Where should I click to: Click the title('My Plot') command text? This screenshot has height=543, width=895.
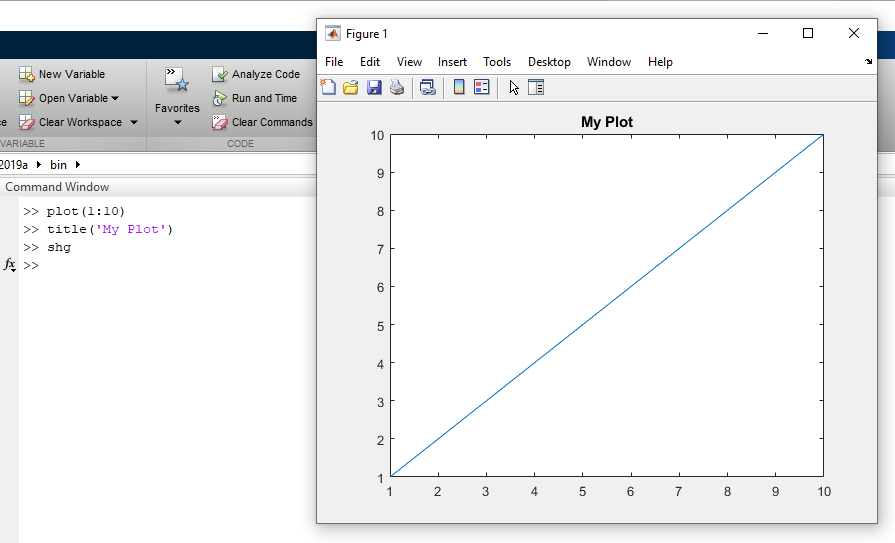110,229
